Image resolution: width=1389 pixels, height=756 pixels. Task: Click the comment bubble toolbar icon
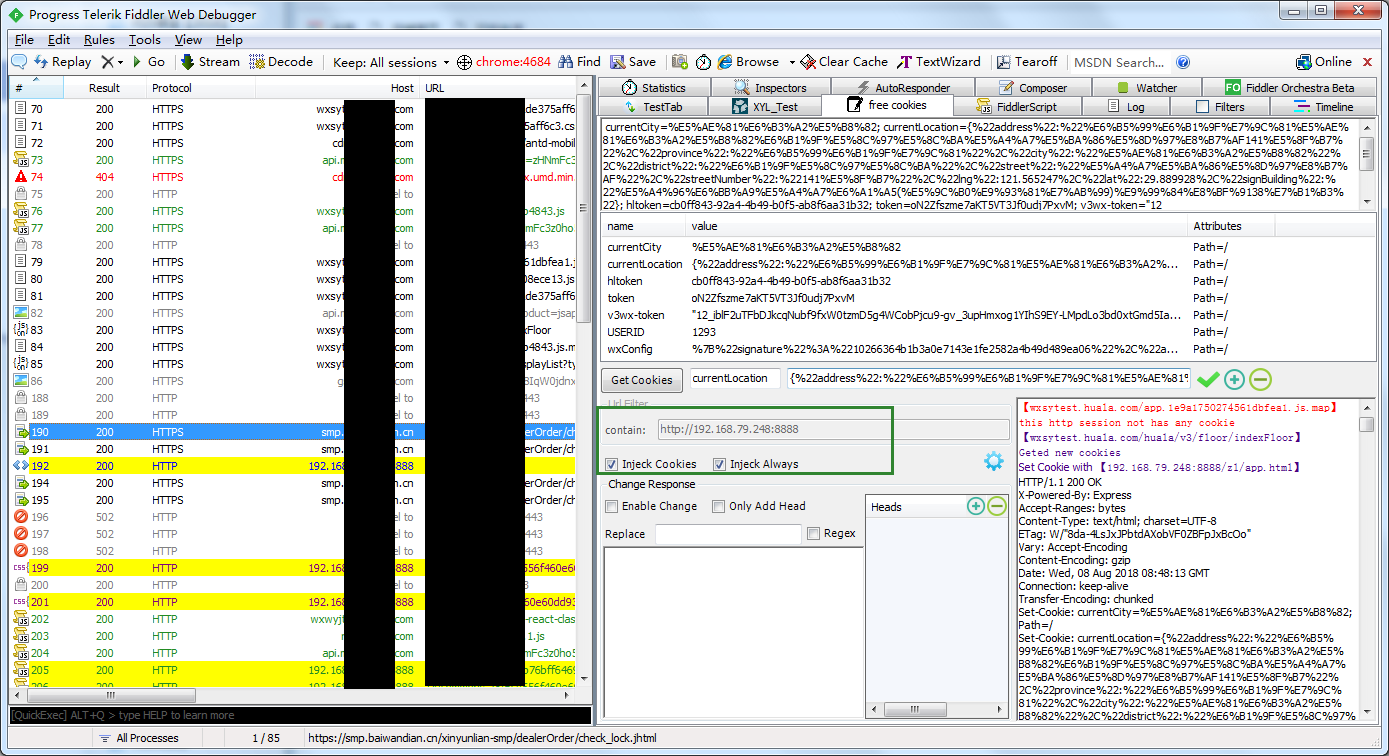(x=19, y=62)
